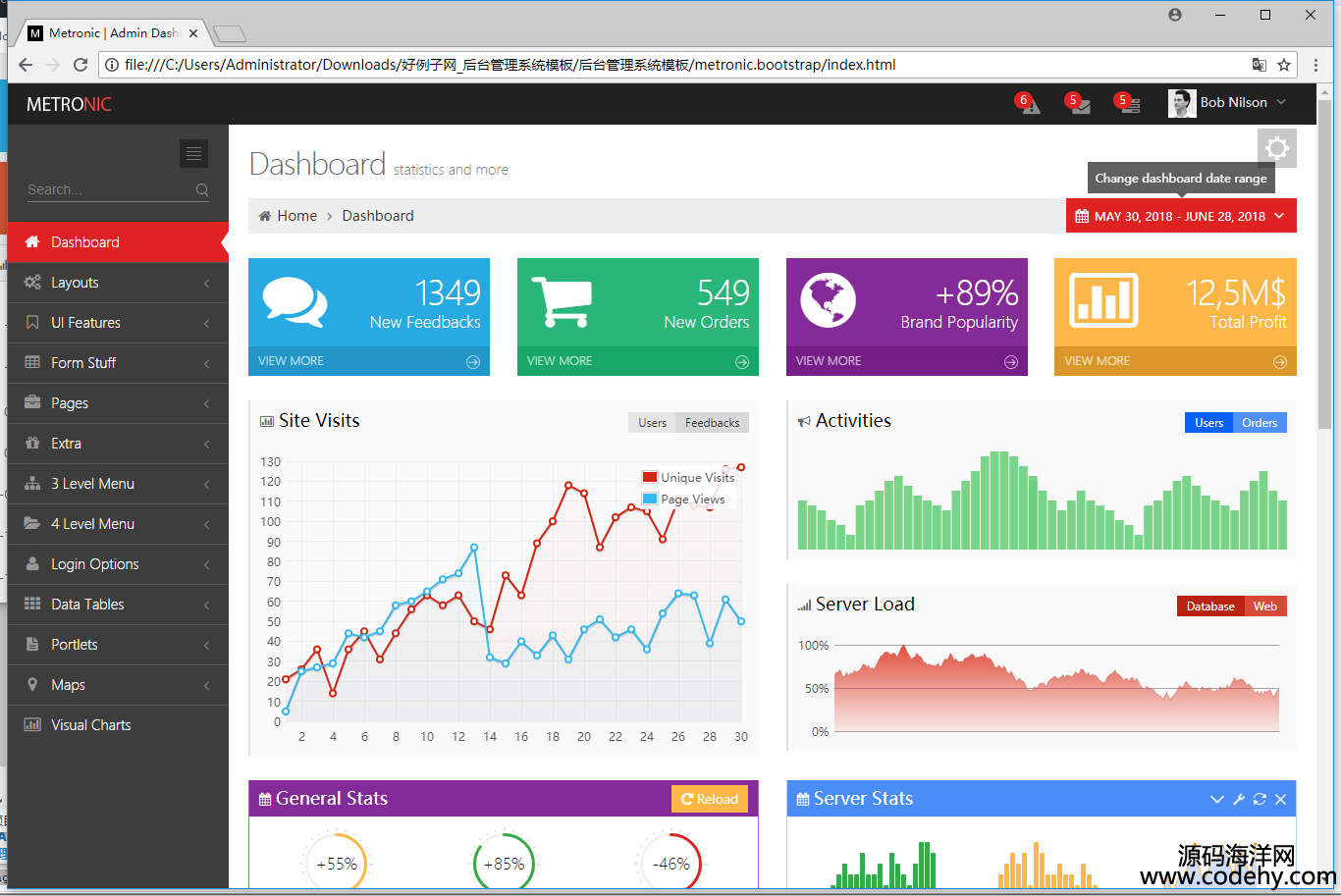Click the New Orders shopping cart icon

562,301
